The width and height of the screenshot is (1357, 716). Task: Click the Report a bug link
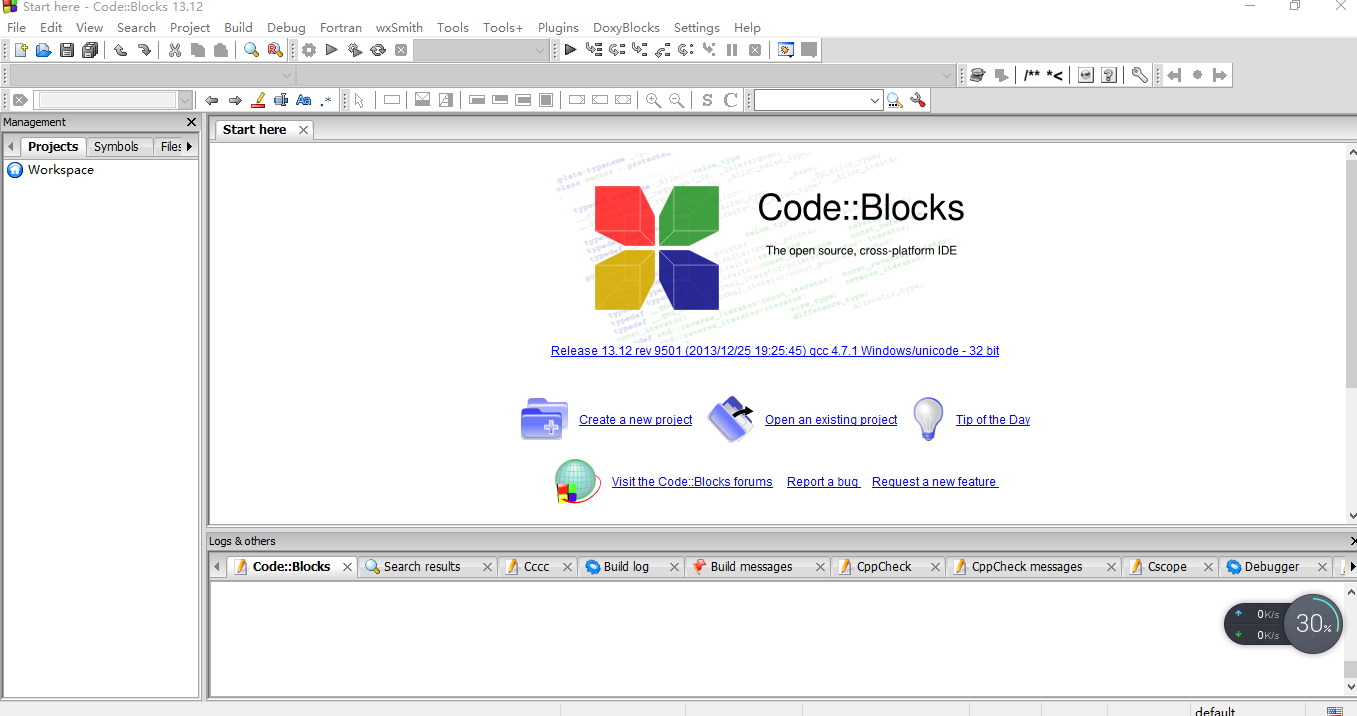(x=823, y=482)
